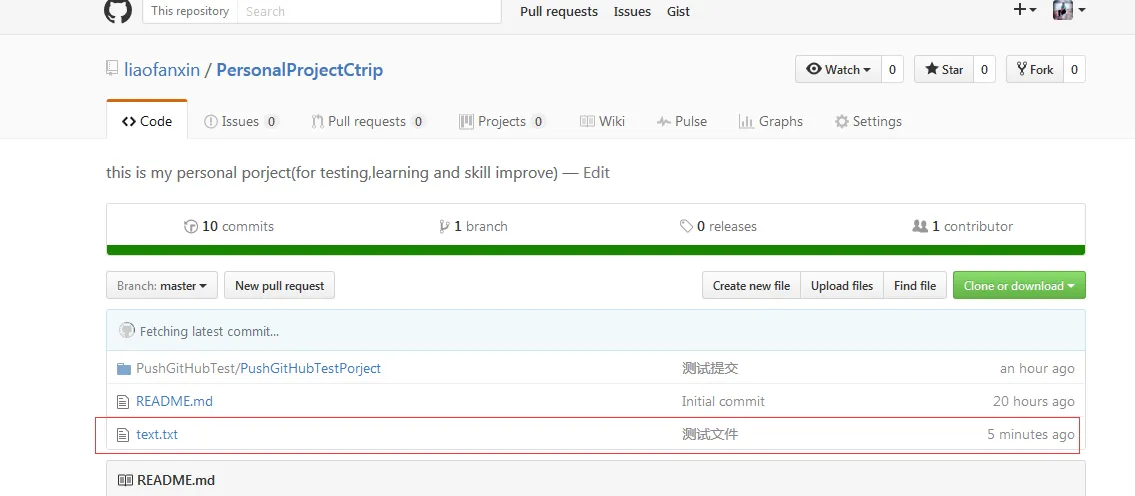This screenshot has height=496, width=1135.
Task: Click the commits history clock icon
Action: point(191,227)
